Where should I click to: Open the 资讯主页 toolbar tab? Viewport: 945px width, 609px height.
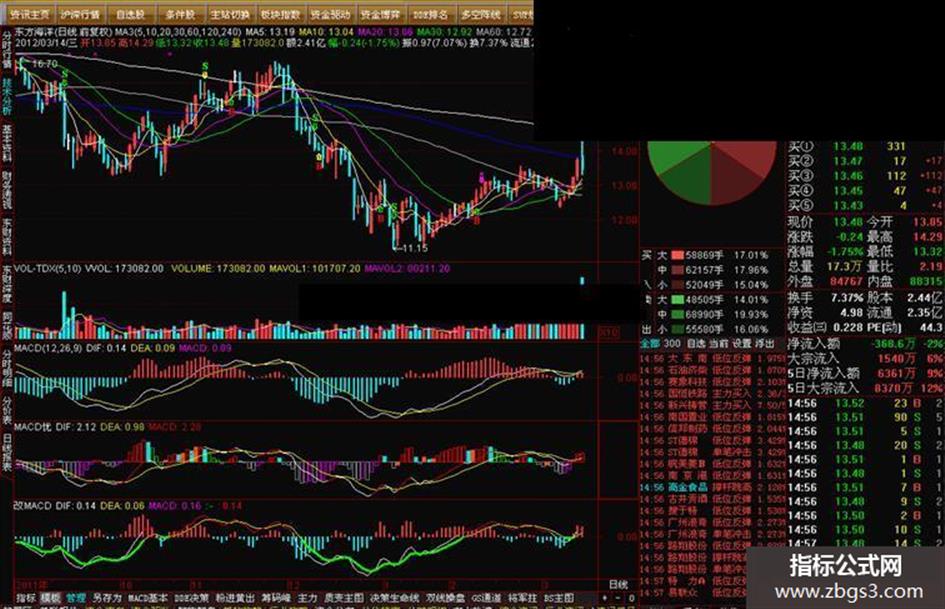tap(28, 14)
